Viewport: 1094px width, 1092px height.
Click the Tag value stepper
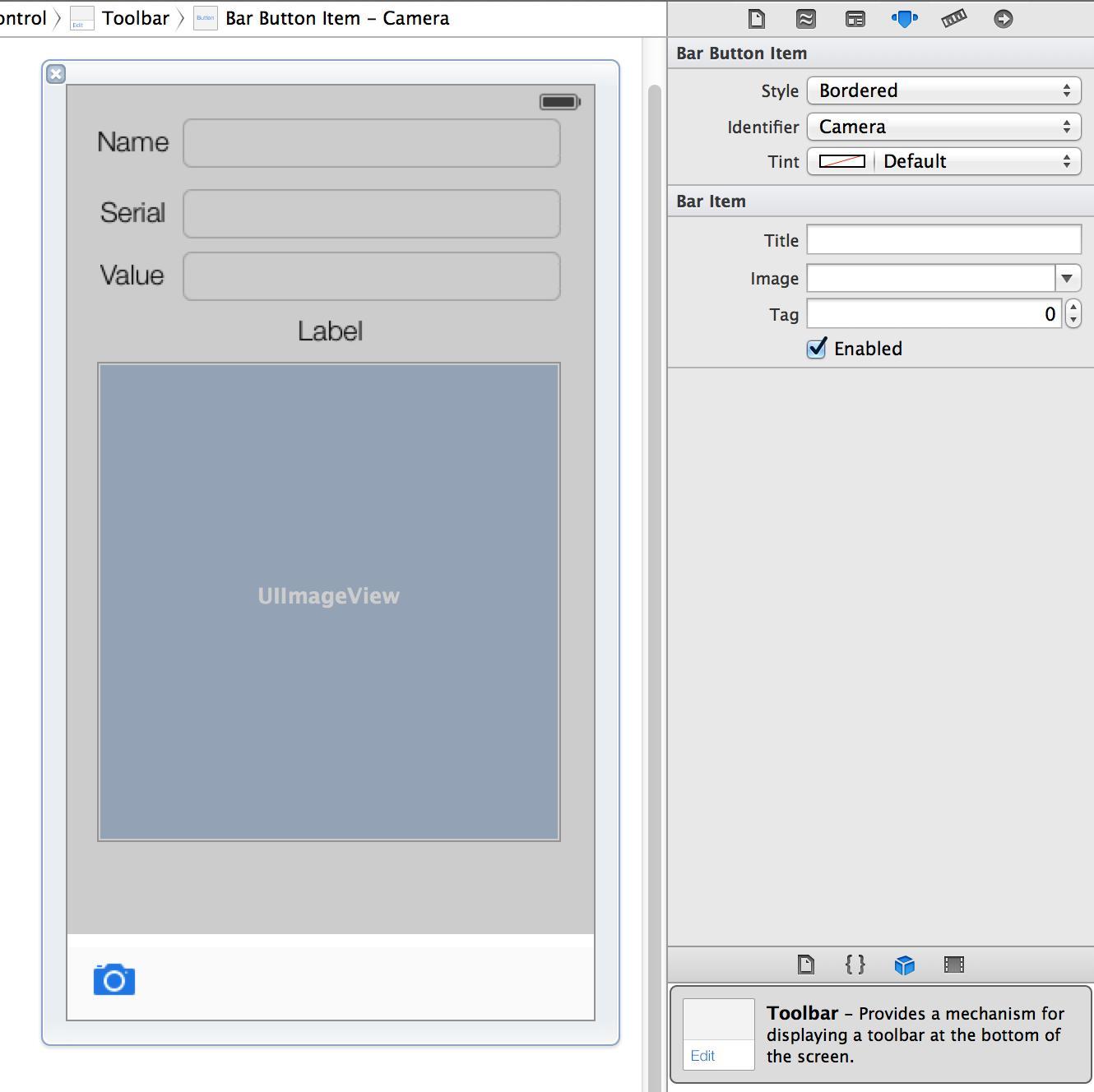[1073, 313]
